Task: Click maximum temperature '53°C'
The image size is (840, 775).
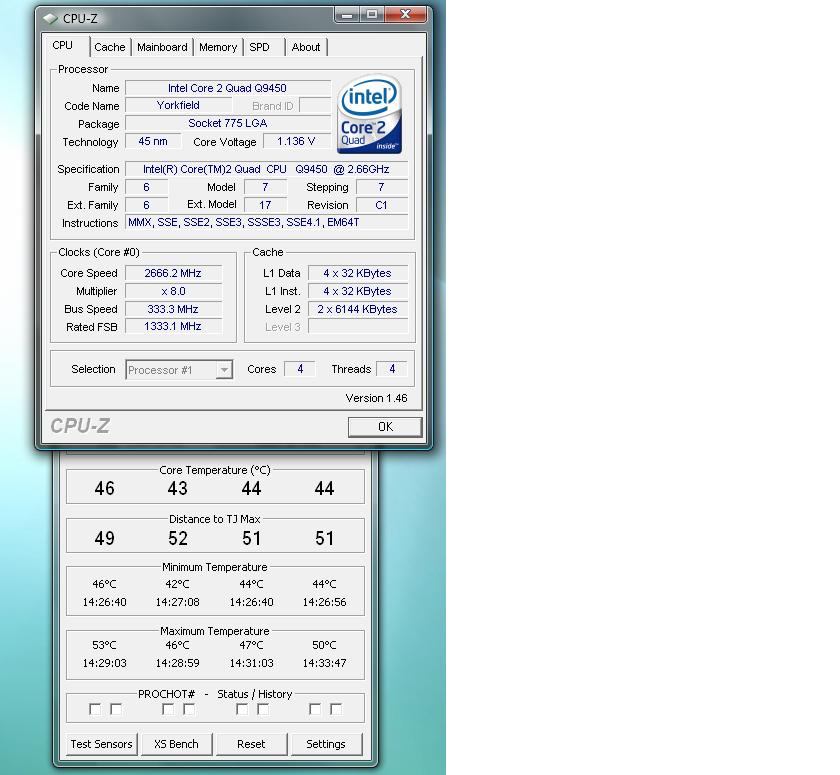Action: point(104,645)
